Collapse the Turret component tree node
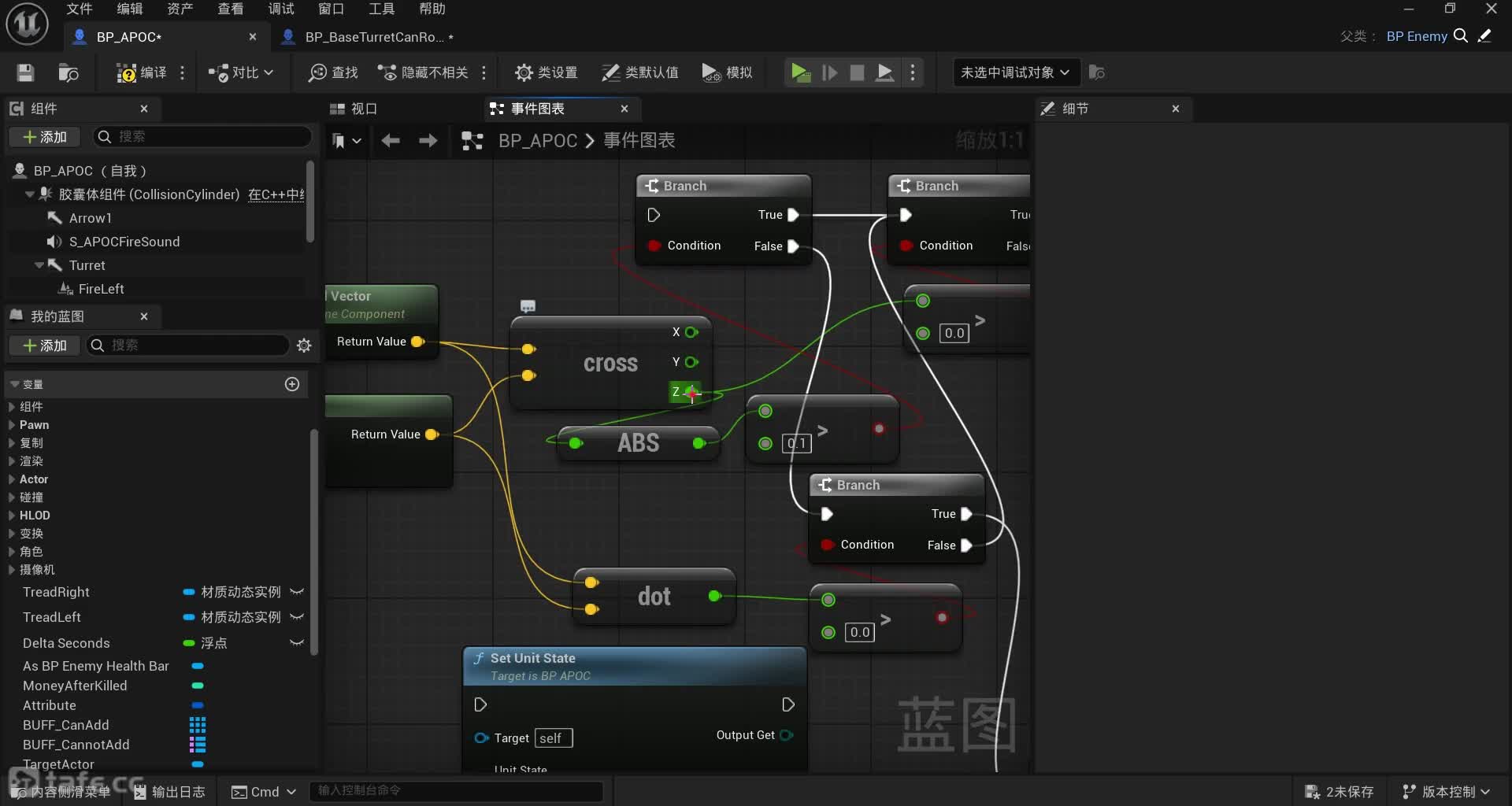Screen dimensions: 1512x806 point(39,265)
